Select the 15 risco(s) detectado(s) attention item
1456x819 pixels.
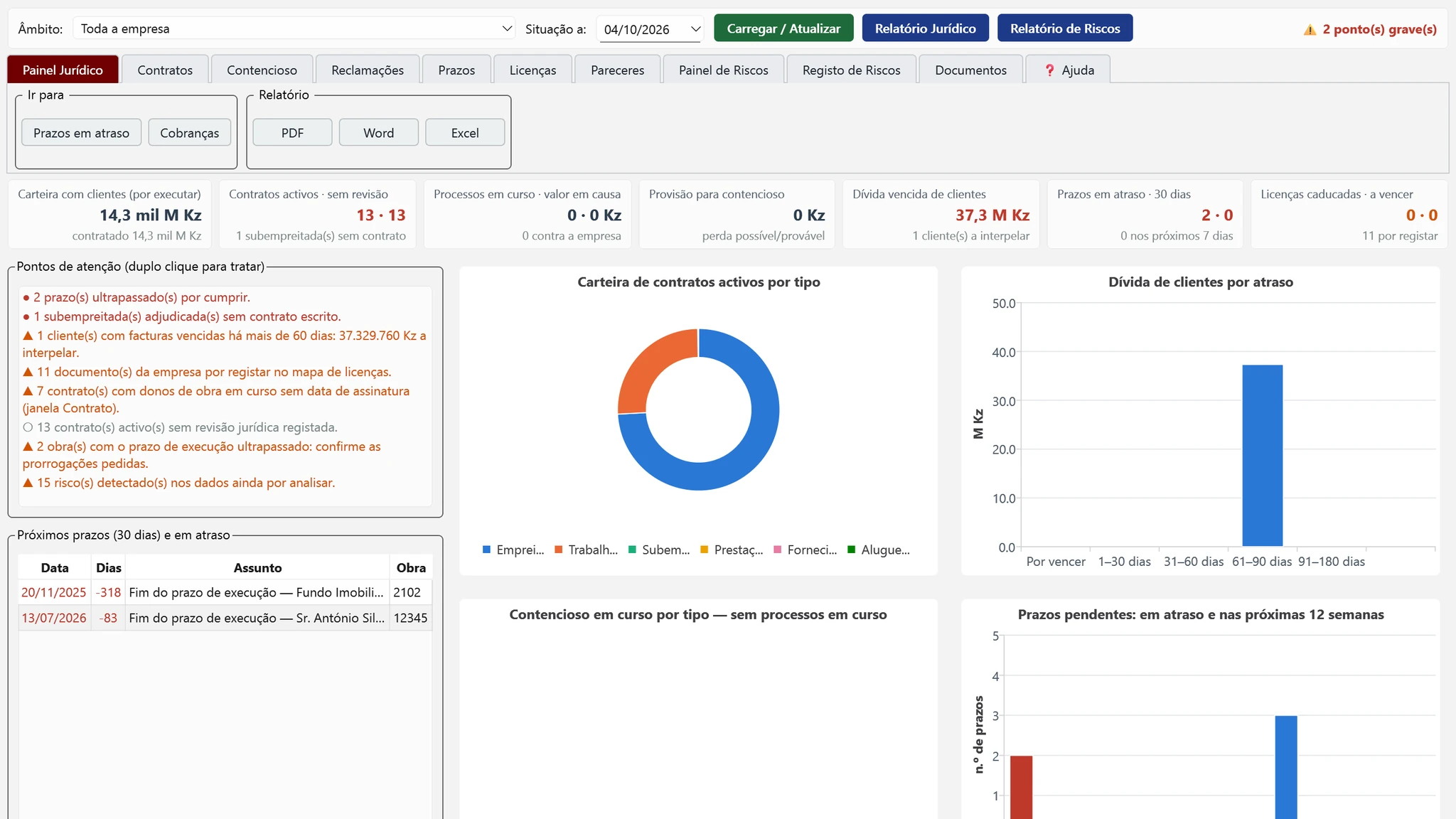(178, 483)
